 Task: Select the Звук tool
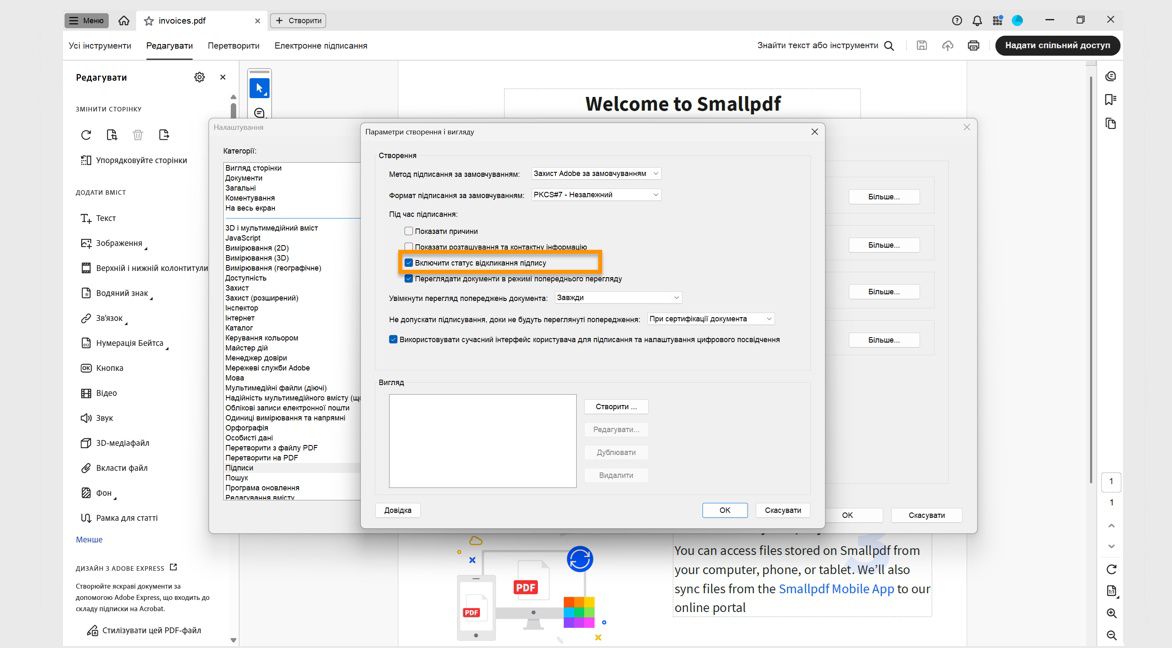96,418
